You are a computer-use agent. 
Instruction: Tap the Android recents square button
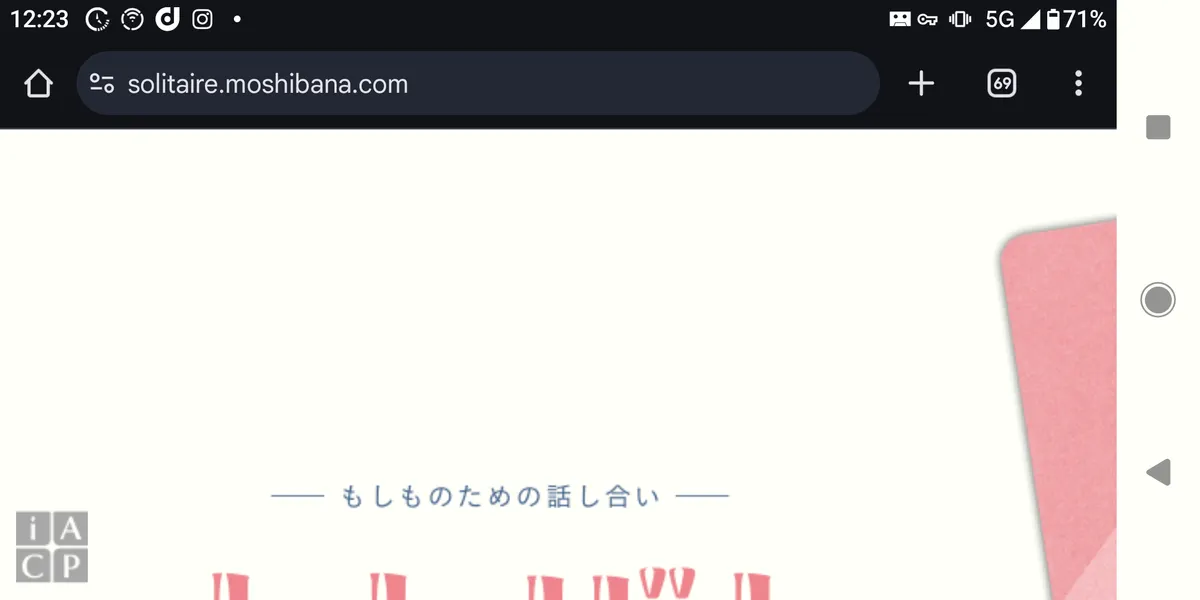1158,127
